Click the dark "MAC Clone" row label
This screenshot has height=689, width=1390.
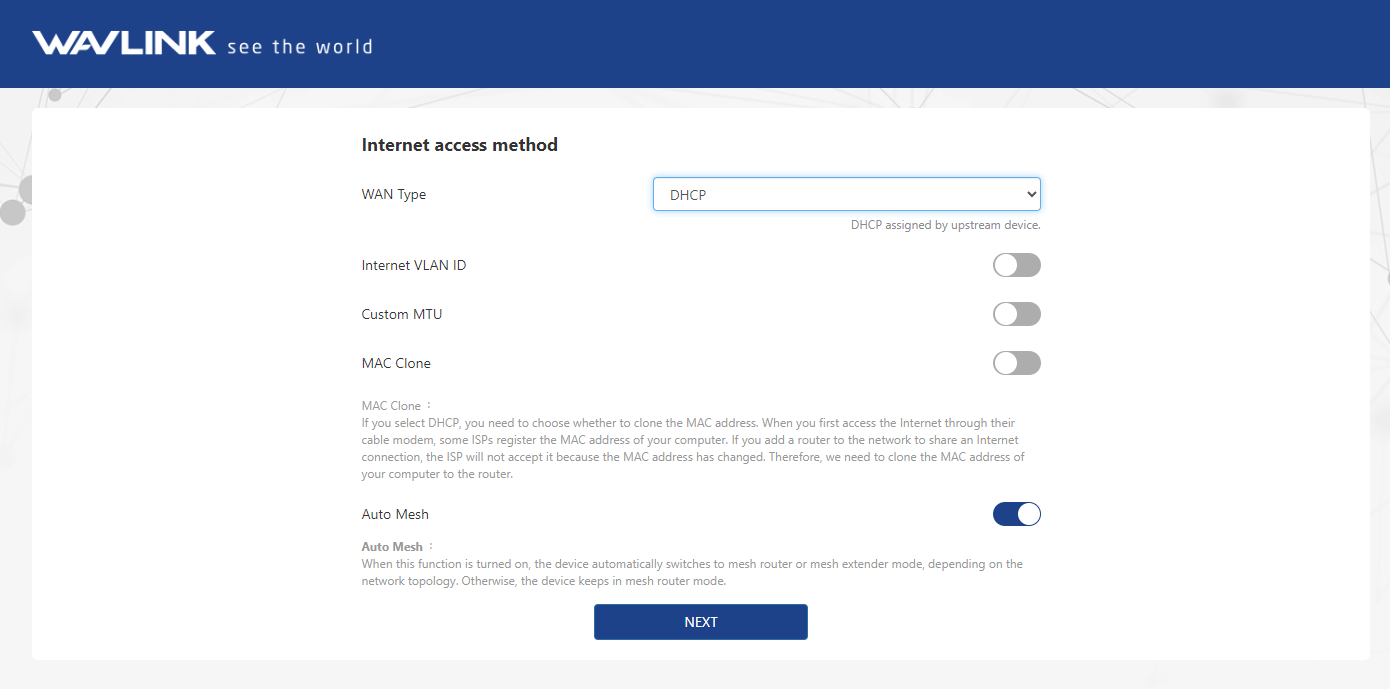coord(396,363)
